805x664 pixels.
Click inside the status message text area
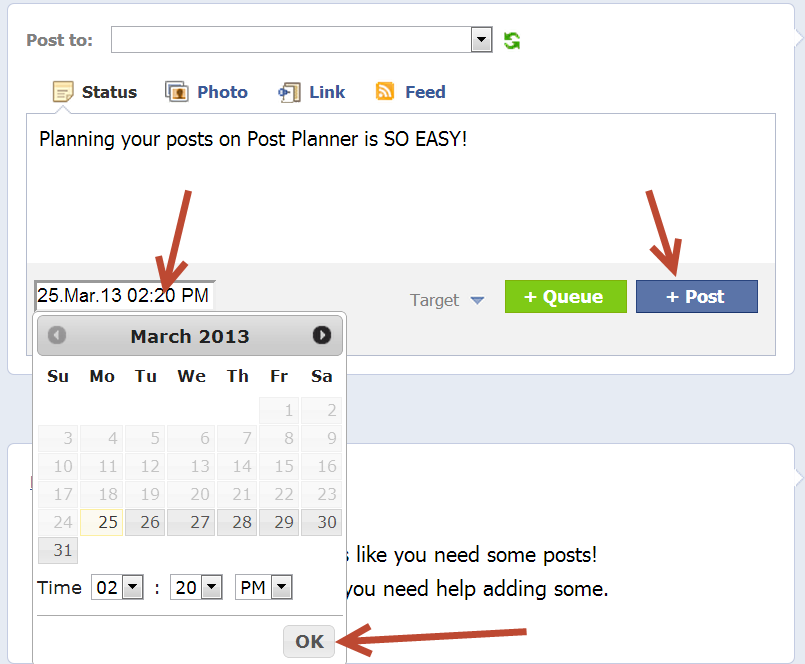[x=400, y=190]
